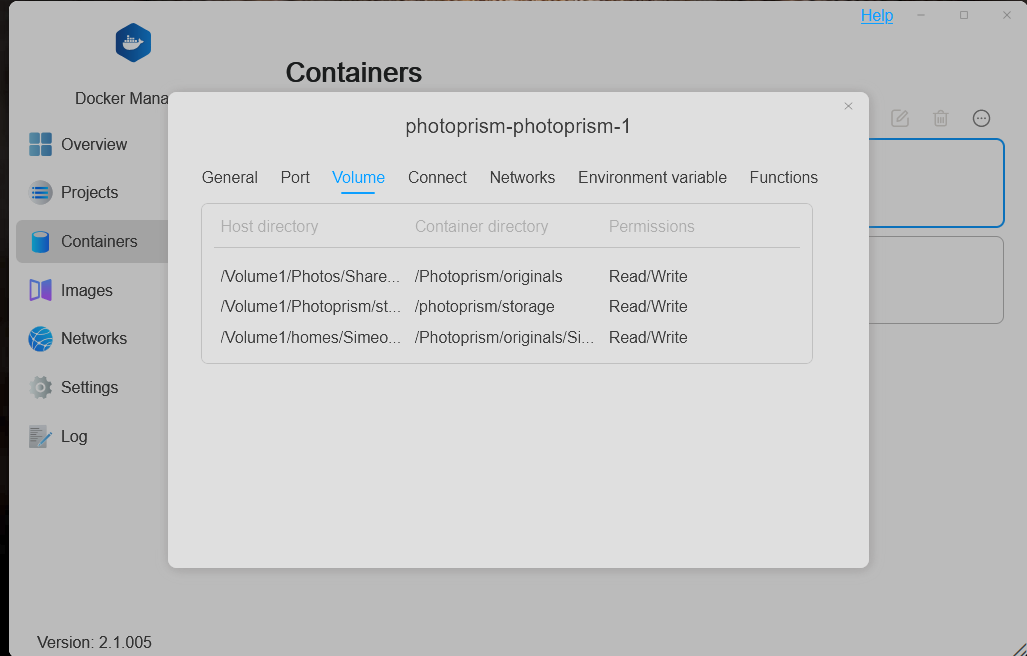The height and width of the screenshot is (656, 1027).
Task: Open the Log notepad icon
Action: 39,437
